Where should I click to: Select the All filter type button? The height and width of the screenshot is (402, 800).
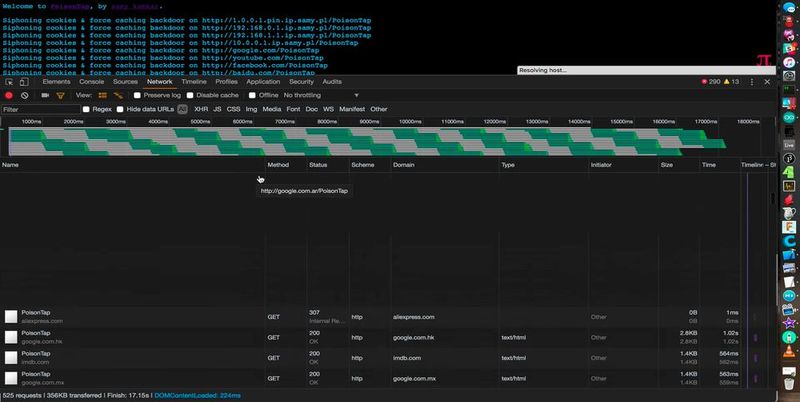pos(183,109)
